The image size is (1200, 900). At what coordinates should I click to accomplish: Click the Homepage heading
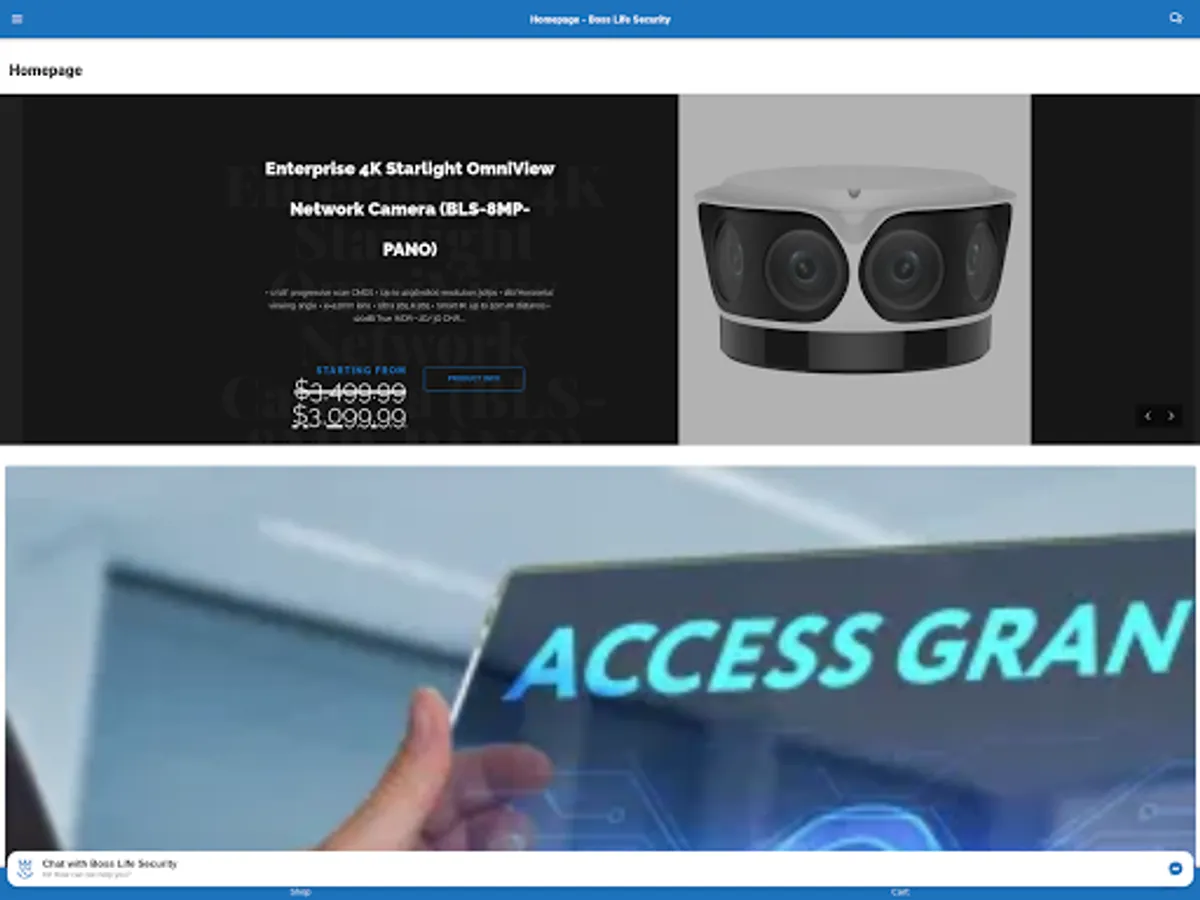coord(46,70)
